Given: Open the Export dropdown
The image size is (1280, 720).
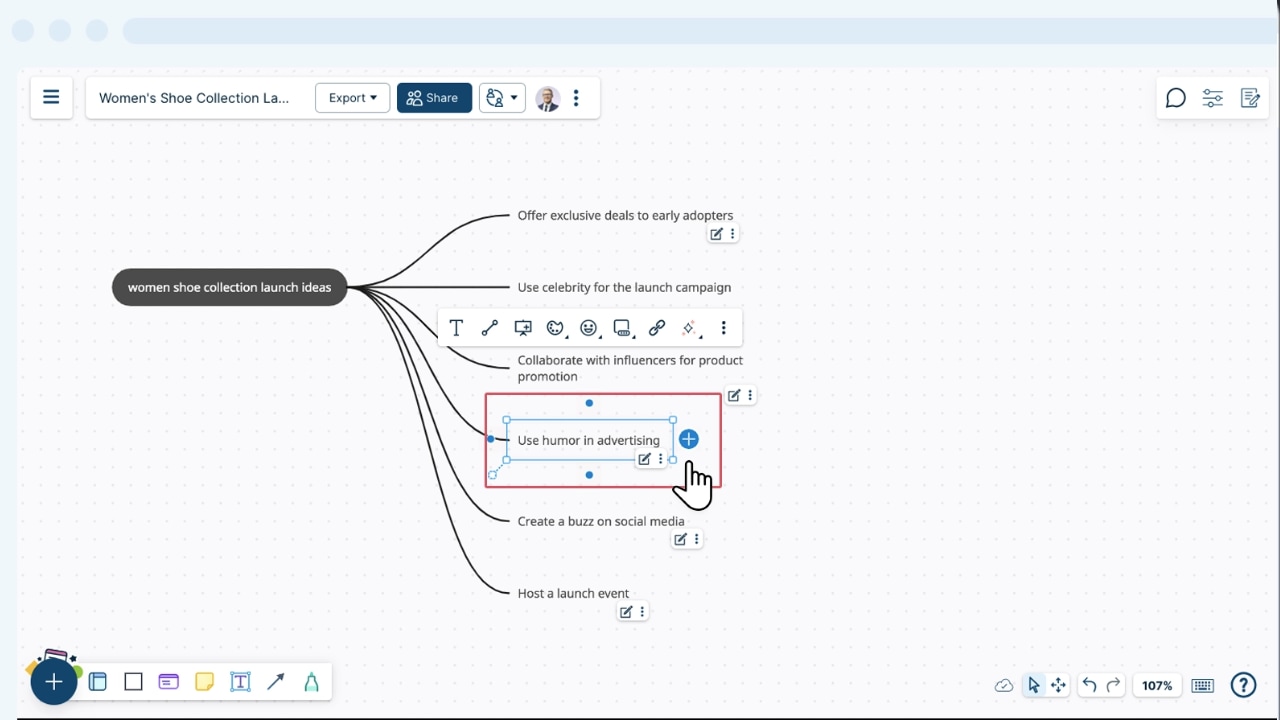Looking at the screenshot, I should pyautogui.click(x=352, y=98).
